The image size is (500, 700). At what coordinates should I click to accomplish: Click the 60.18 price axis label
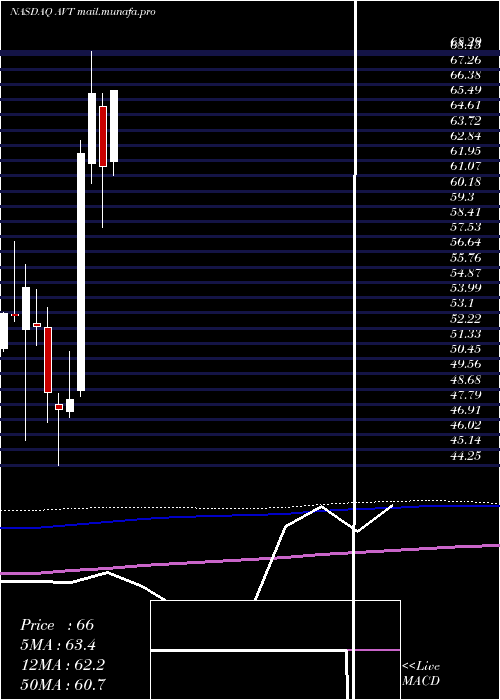(466, 181)
